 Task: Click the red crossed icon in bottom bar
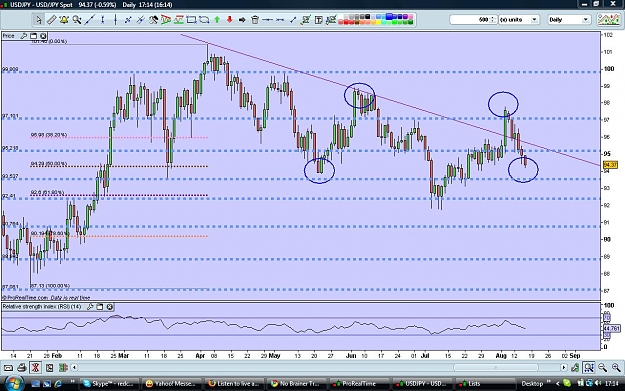point(35,367)
